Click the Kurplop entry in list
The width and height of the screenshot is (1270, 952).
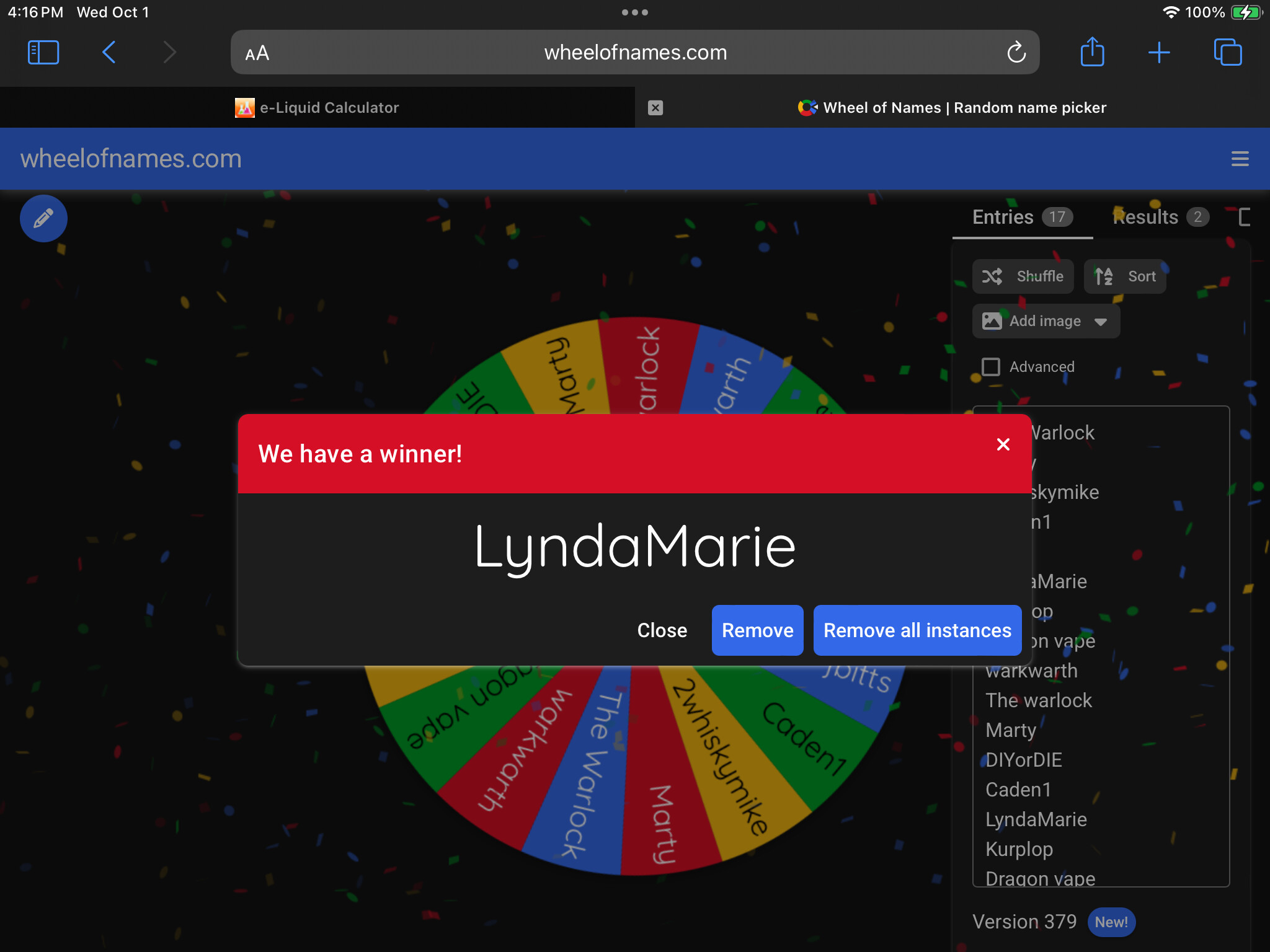(1019, 849)
